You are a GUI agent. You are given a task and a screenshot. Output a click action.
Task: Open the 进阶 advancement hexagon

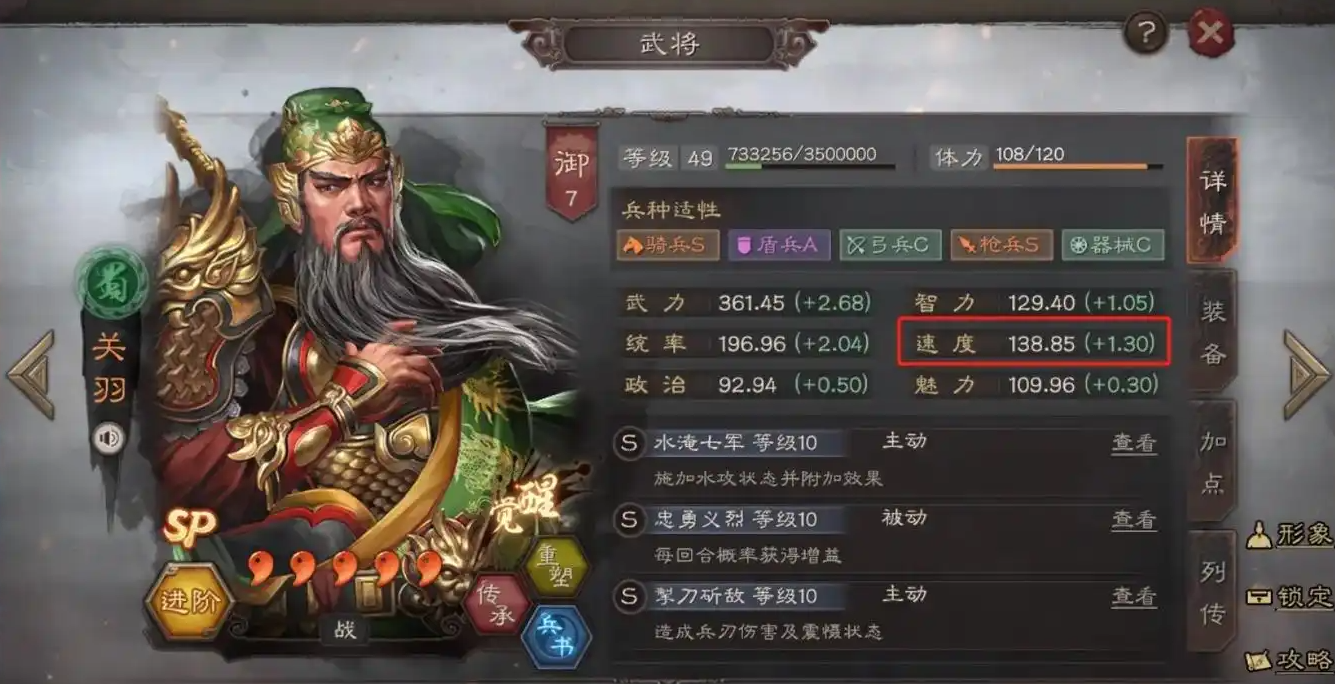pyautogui.click(x=190, y=601)
